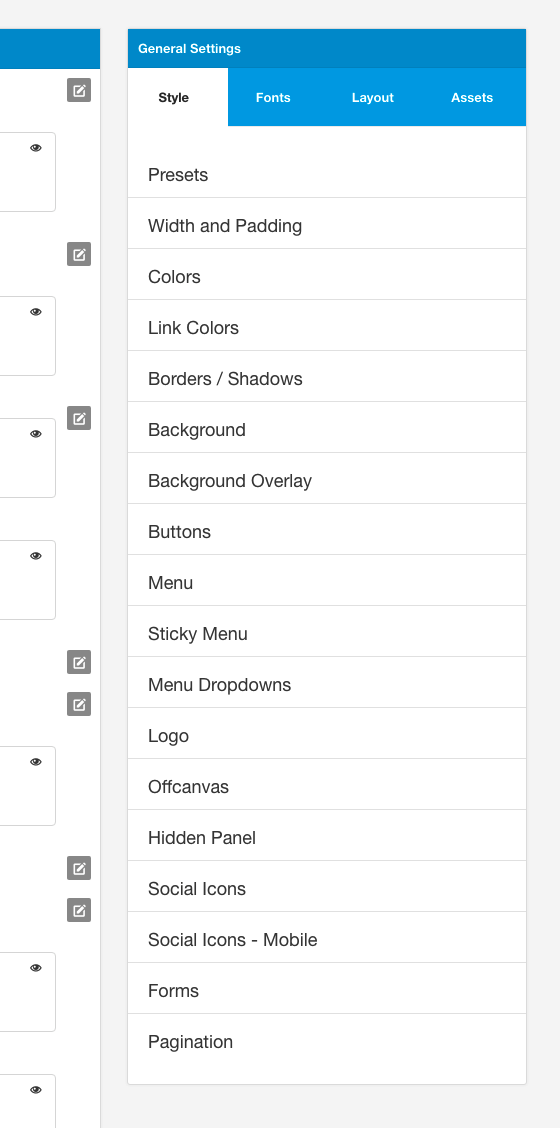Image resolution: width=560 pixels, height=1128 pixels.
Task: Click the topmost edit pencil icon in the left panel
Action: [79, 90]
